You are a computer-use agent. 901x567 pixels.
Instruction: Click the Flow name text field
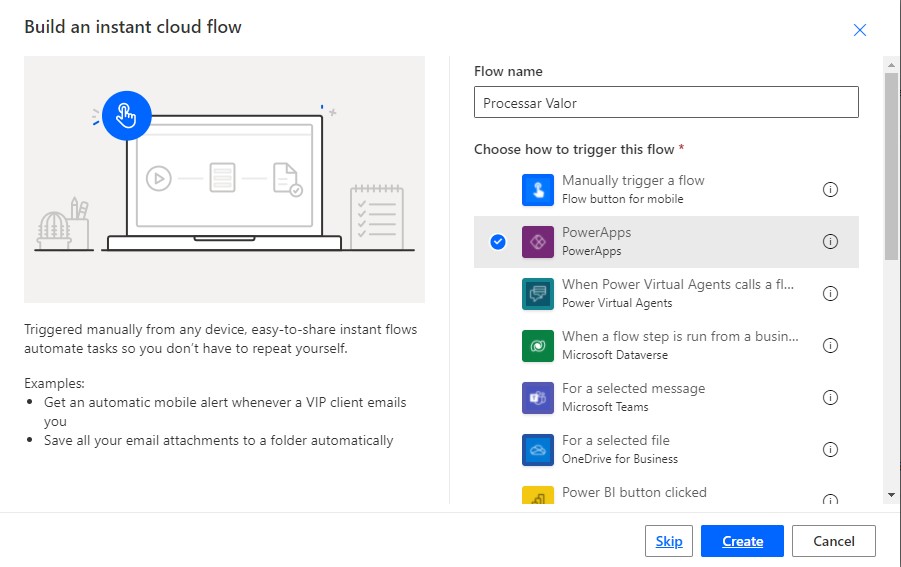pyautogui.click(x=666, y=103)
